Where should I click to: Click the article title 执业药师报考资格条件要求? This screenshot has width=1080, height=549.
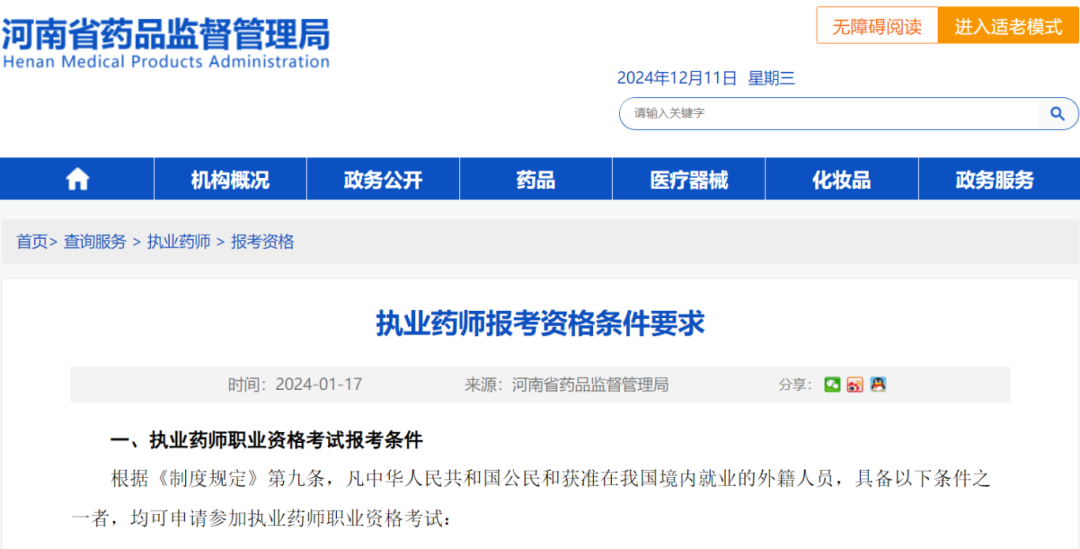(540, 323)
